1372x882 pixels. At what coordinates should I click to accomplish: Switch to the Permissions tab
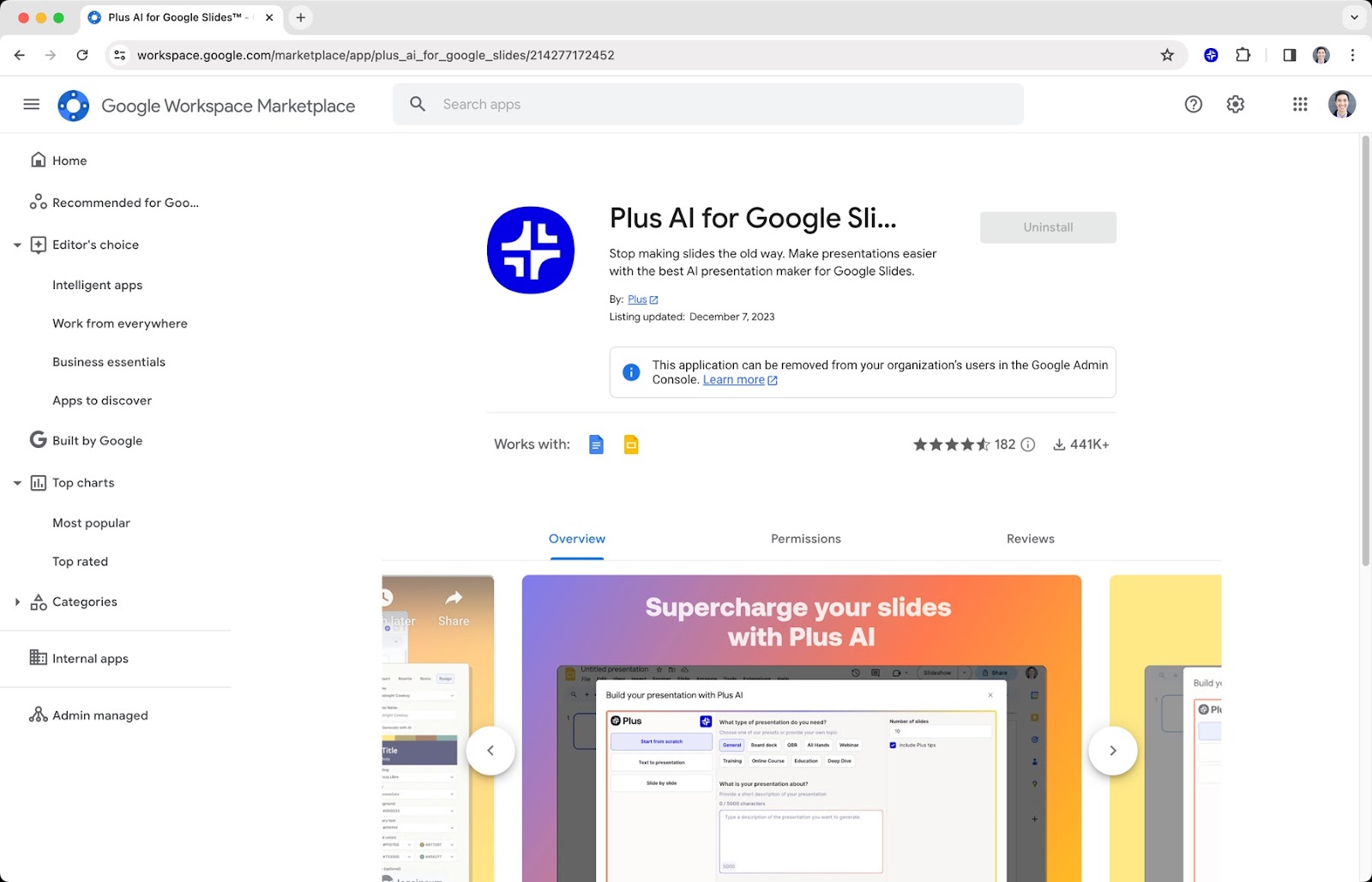click(806, 539)
